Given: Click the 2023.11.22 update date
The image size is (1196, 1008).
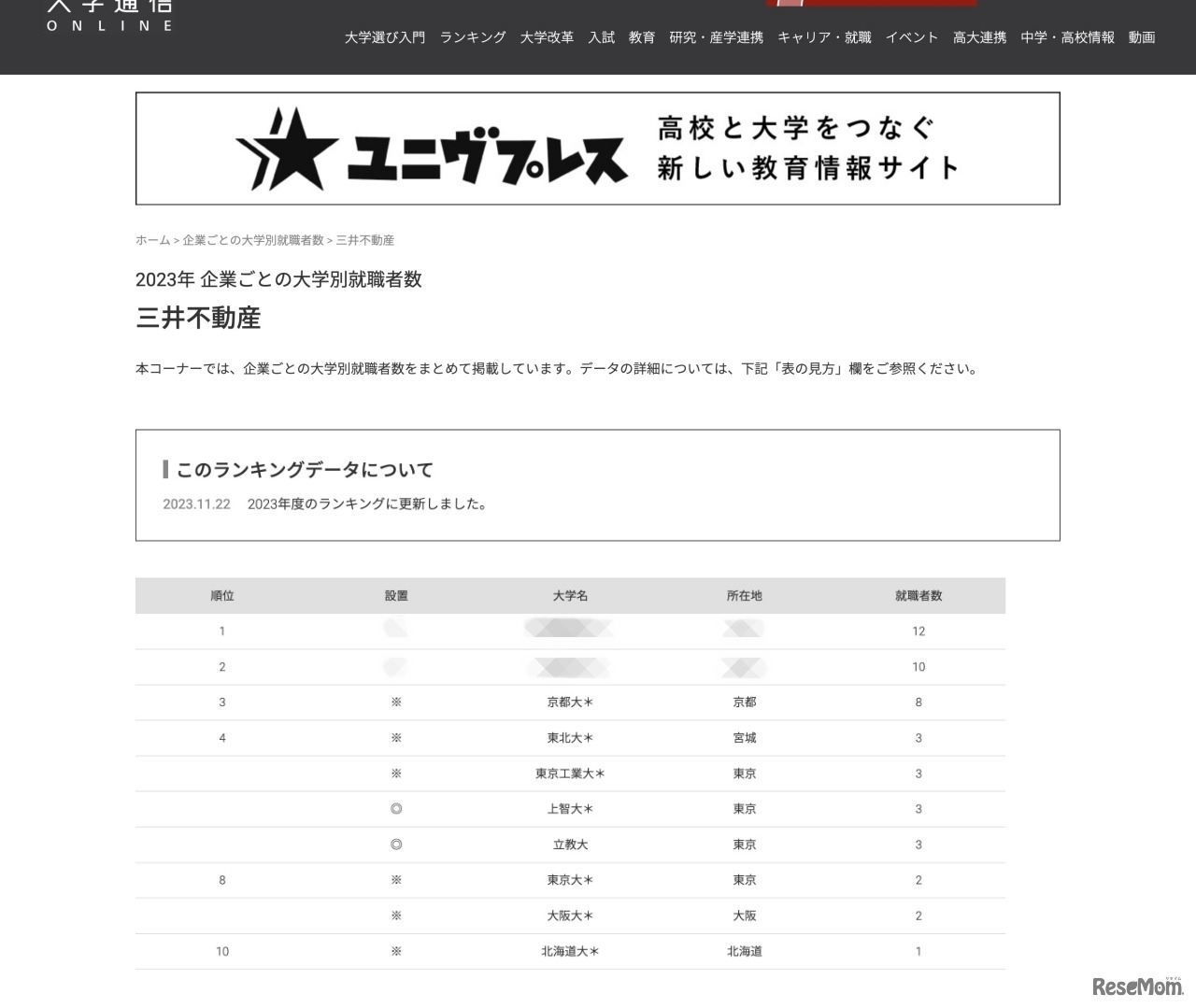Looking at the screenshot, I should [x=196, y=504].
